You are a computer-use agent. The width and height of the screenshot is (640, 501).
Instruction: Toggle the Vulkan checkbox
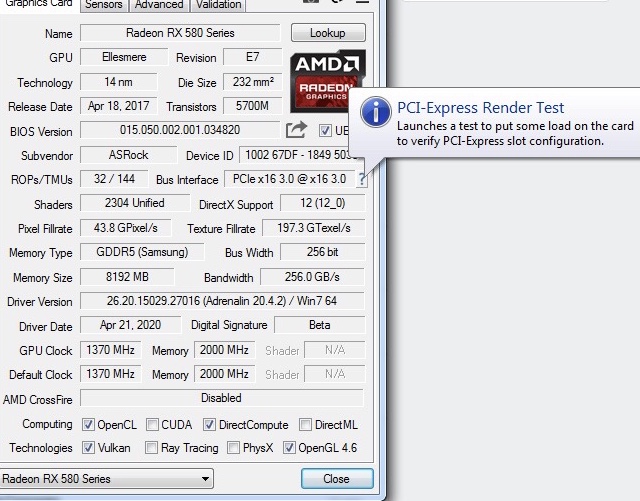[x=88, y=448]
